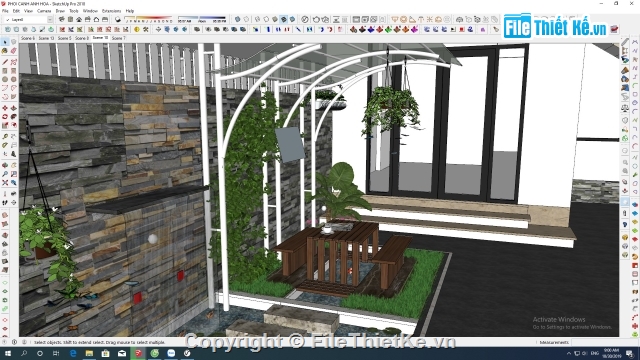Image resolution: width=640 pixels, height=360 pixels.
Task: Activate the Push/Pull tool
Action: coord(13,108)
